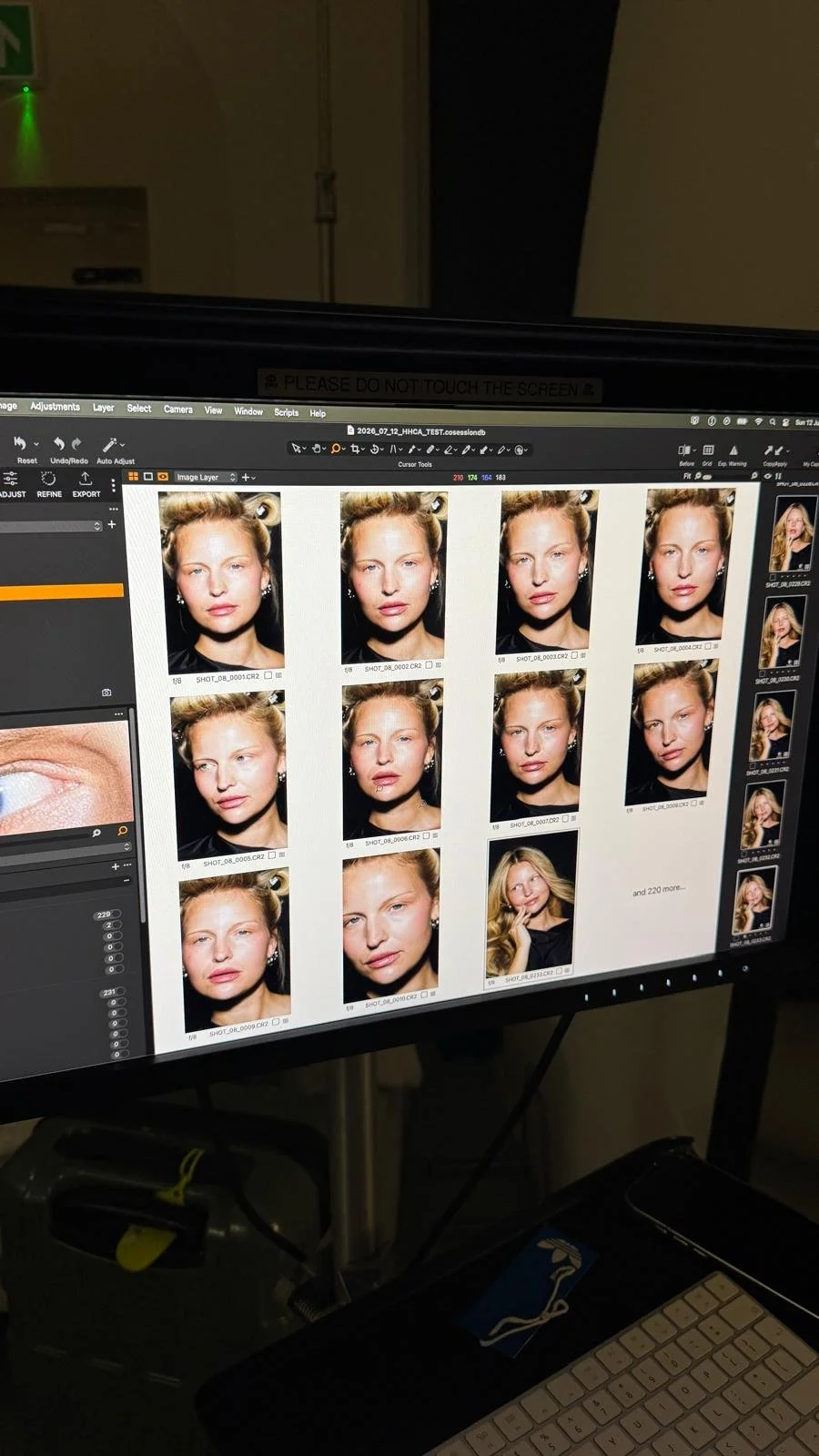Click the "and 220 more..." link
The image size is (819, 1456).
click(659, 890)
